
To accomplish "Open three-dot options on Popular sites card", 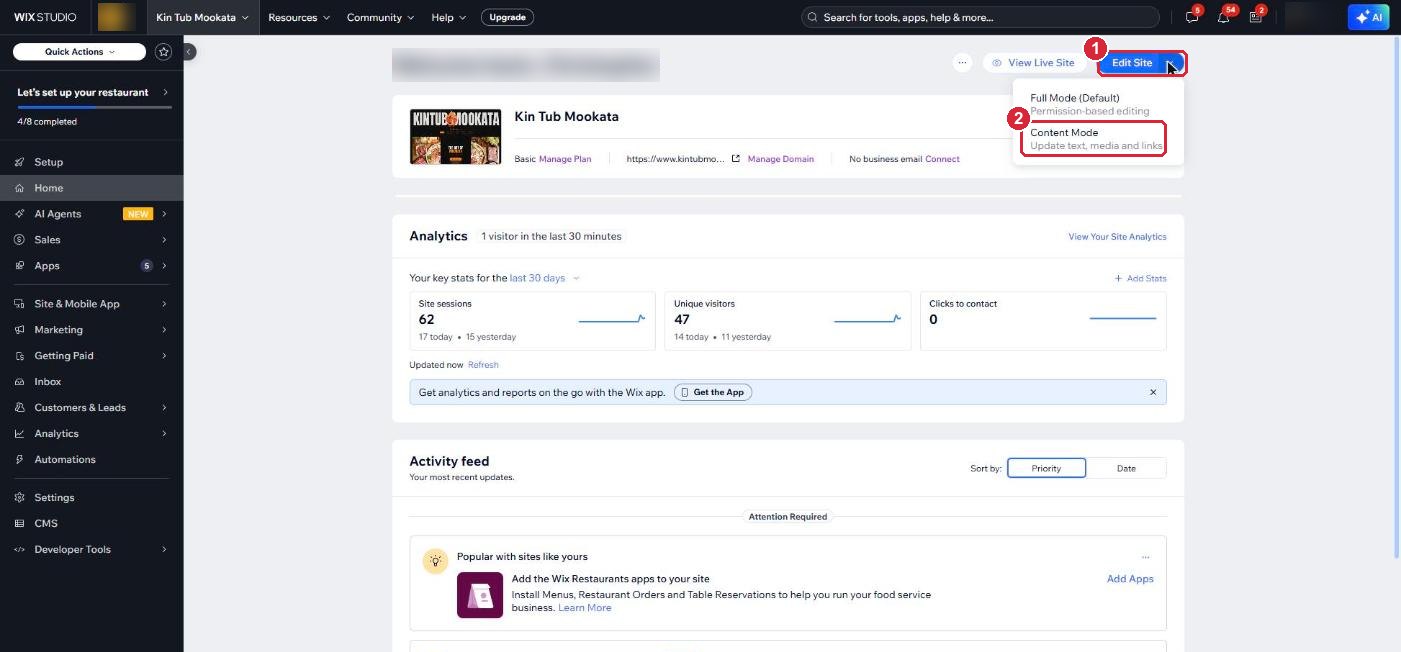I will tap(1145, 557).
